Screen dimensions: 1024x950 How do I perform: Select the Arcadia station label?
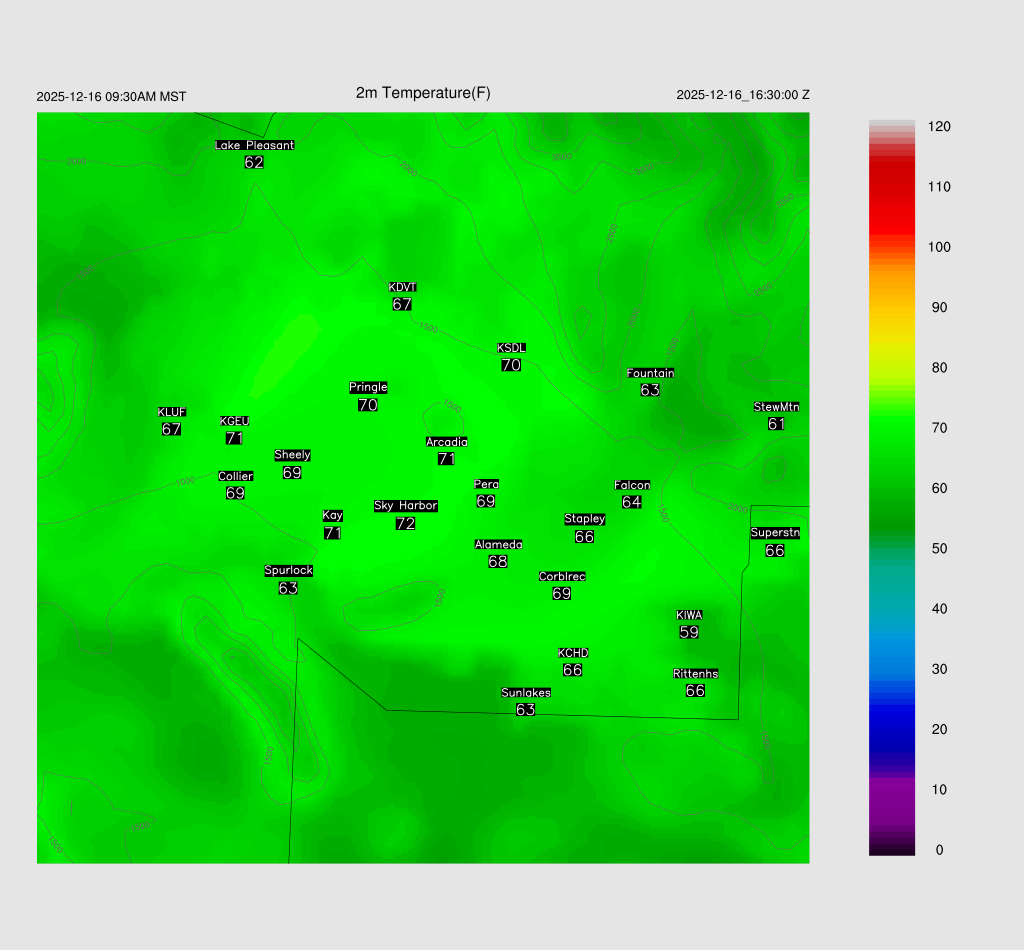pos(446,442)
